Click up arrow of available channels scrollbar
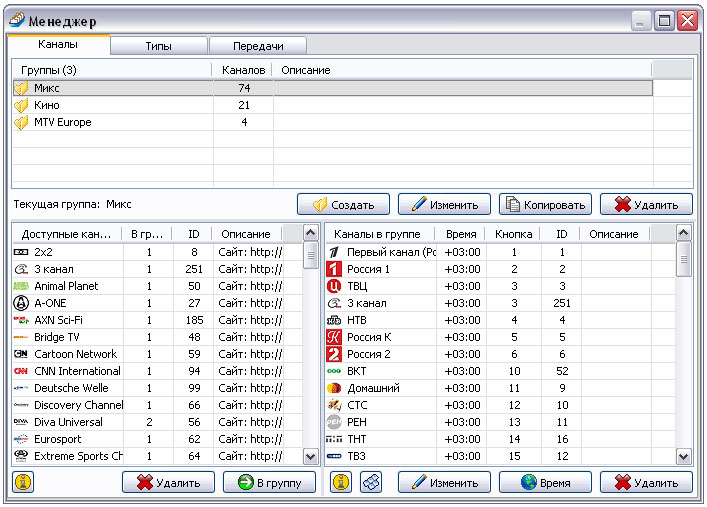The height and width of the screenshot is (507, 707). point(310,233)
